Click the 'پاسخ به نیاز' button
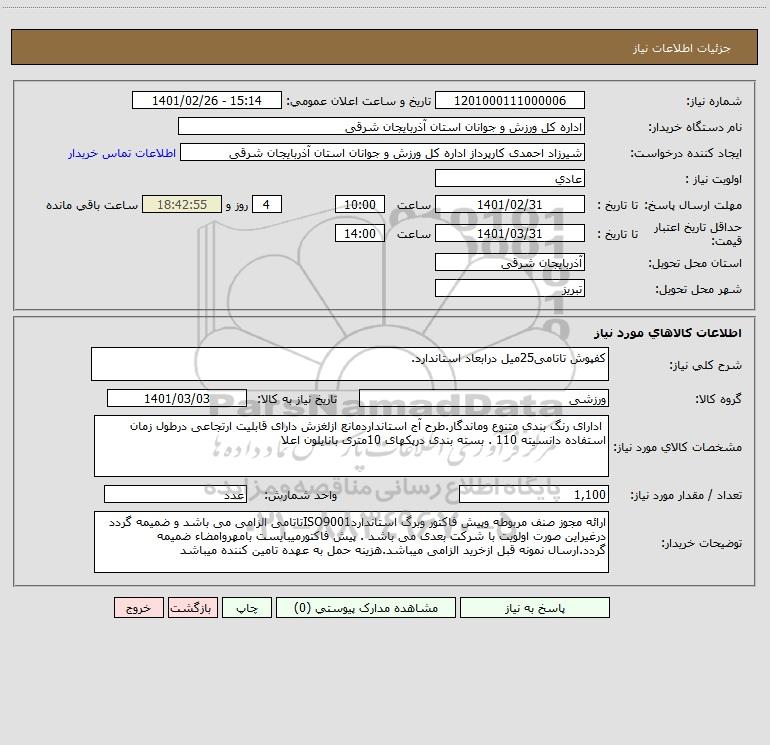This screenshot has height=745, width=770. 535,608
